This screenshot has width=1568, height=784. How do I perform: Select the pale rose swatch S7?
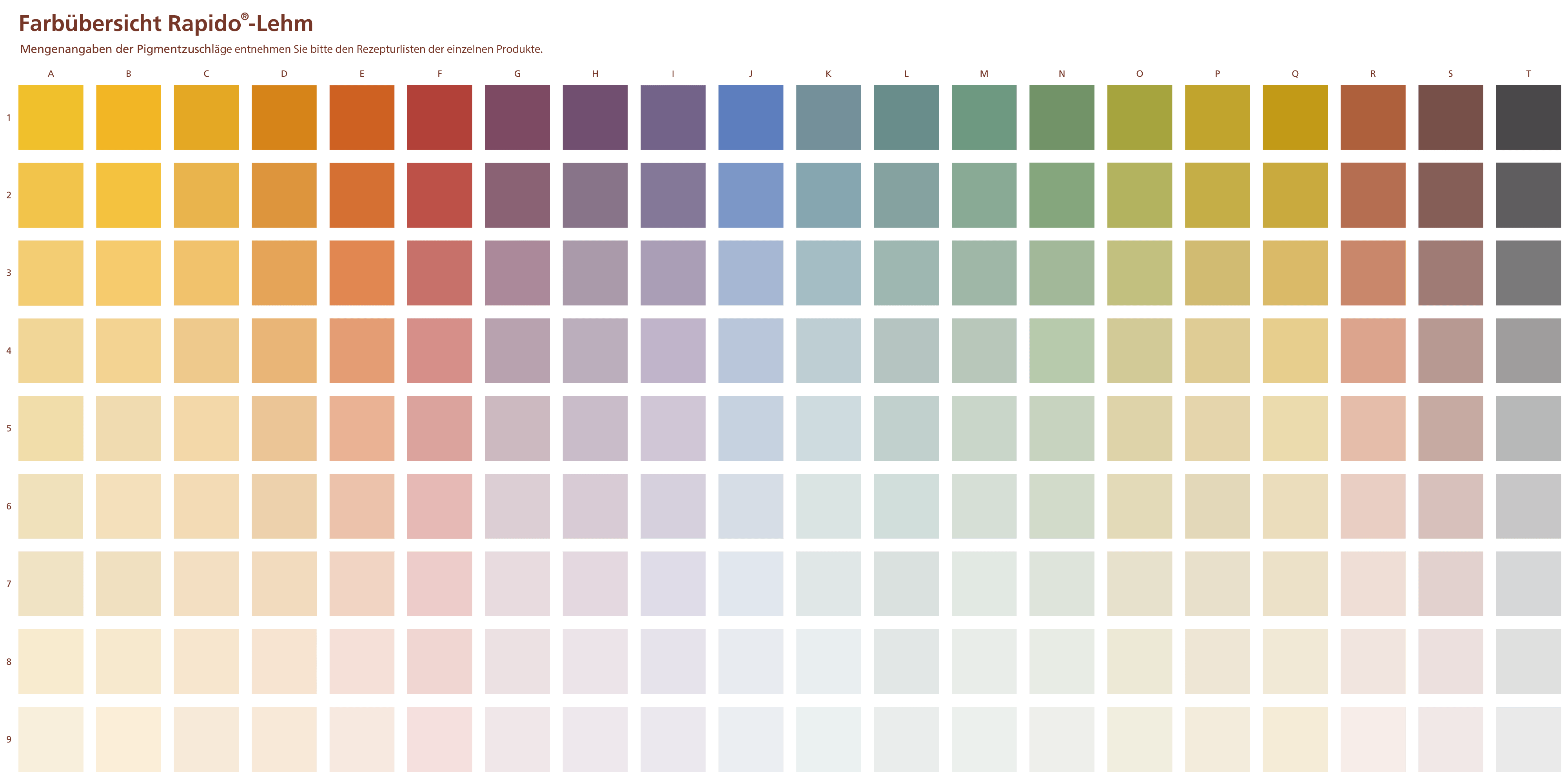click(x=1450, y=584)
